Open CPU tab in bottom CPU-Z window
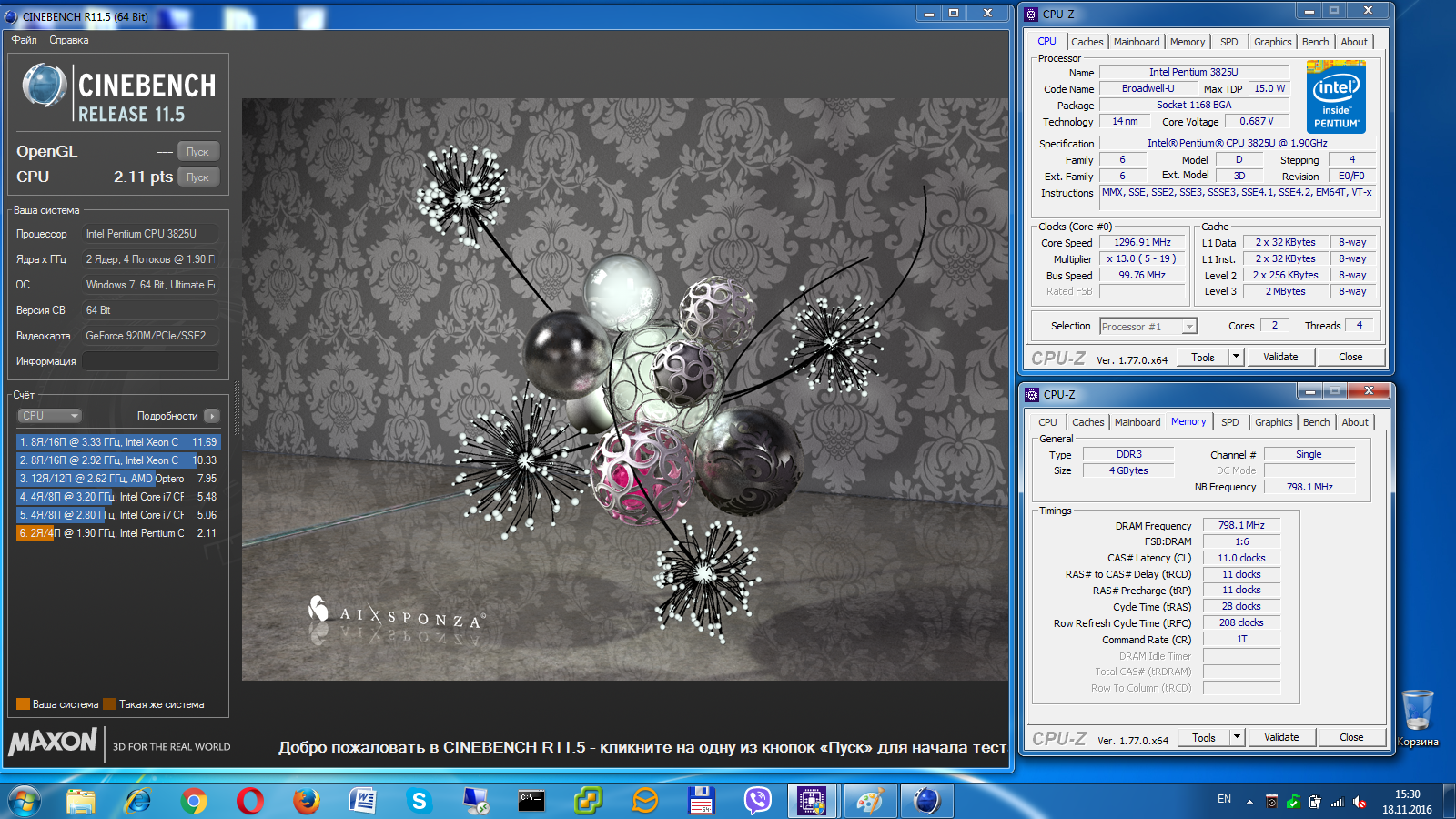The image size is (1456, 819). (1048, 422)
